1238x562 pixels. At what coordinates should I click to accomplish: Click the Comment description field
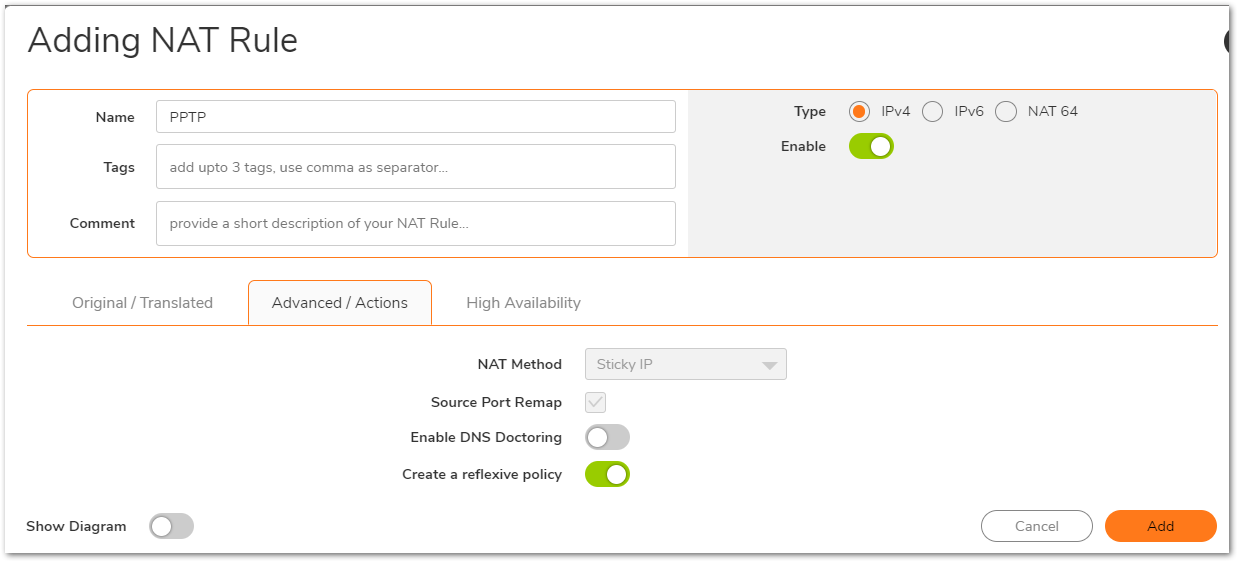point(415,223)
